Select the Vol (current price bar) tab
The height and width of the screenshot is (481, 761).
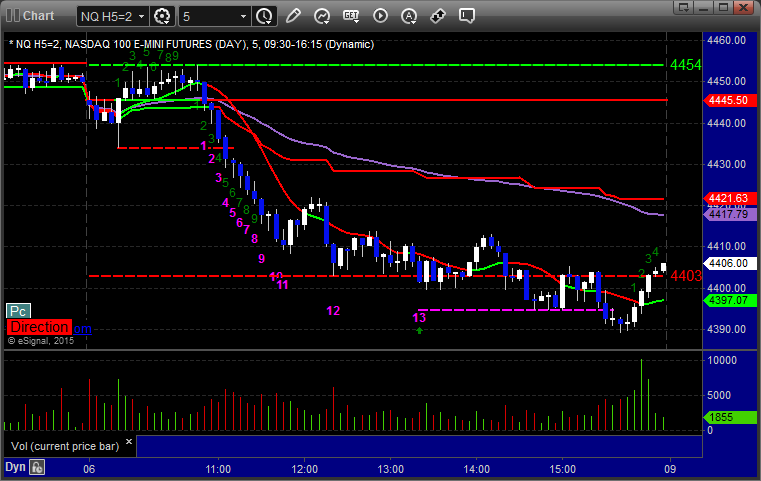pos(65,446)
